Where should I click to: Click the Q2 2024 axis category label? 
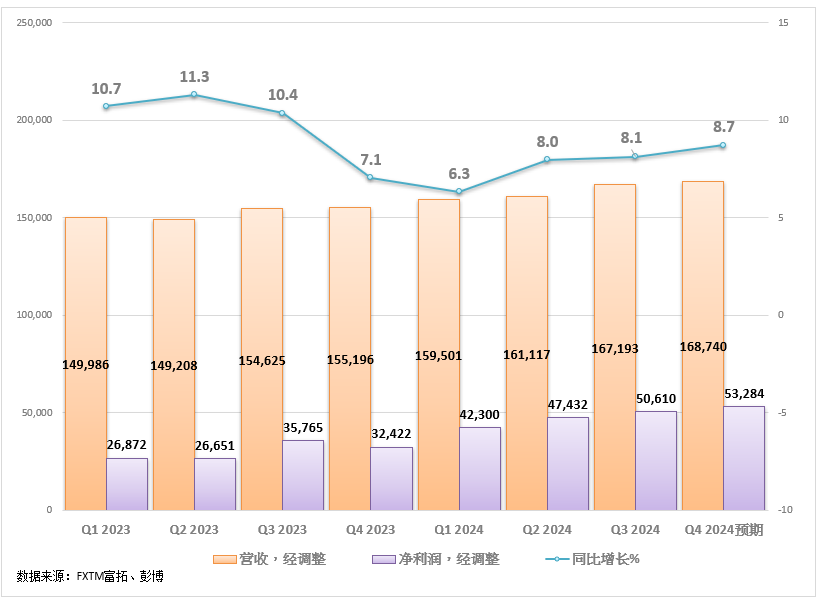(x=546, y=530)
